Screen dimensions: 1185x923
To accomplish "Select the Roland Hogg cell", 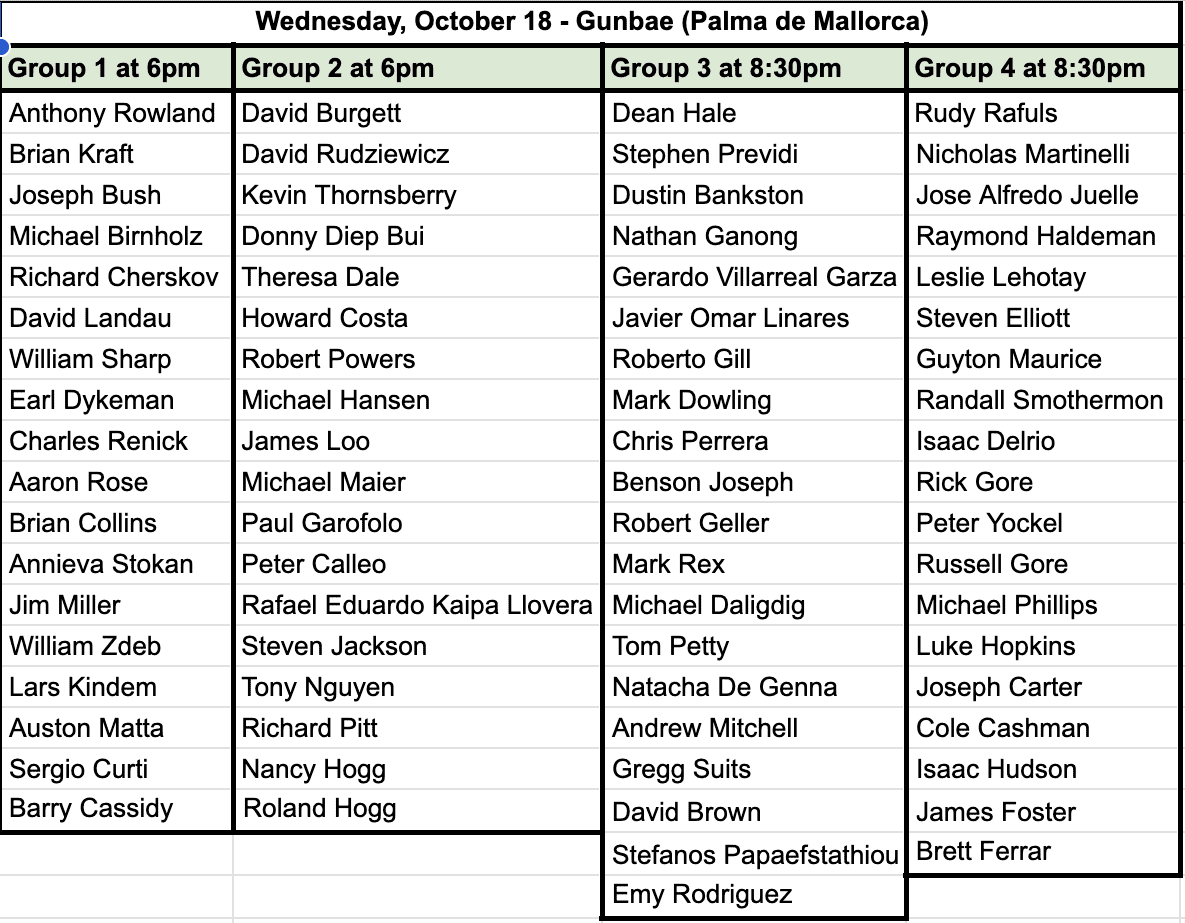I will point(419,809).
